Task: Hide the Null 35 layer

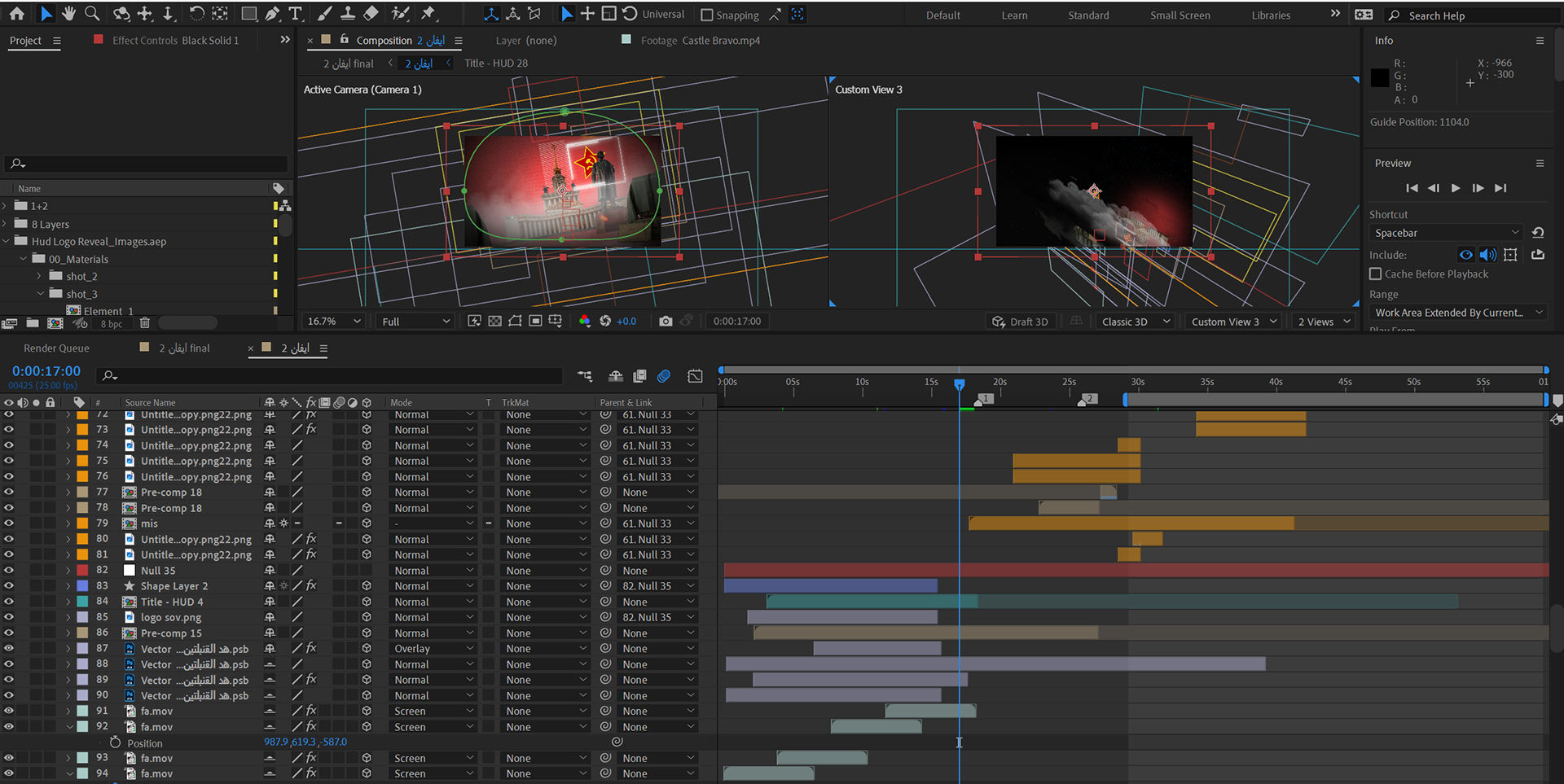Action: point(9,571)
